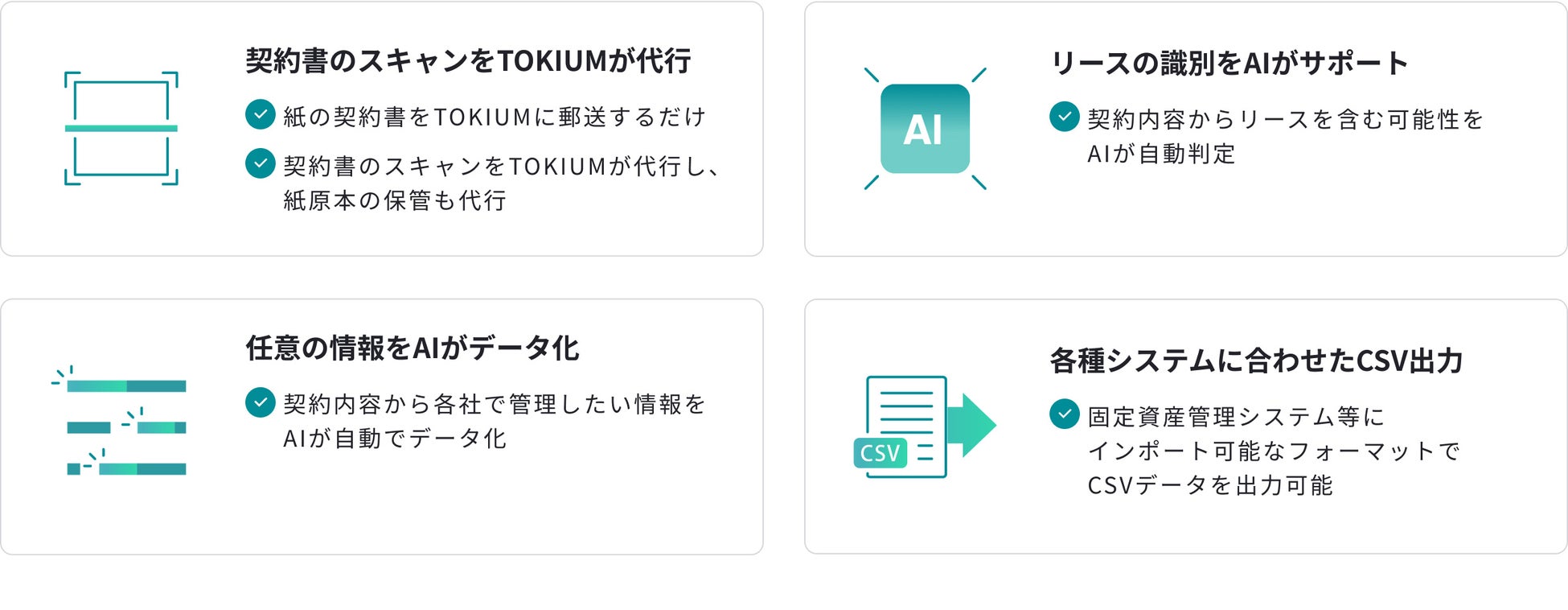1568x610 pixels.
Task: Click heading 契約書のスキャンをTOKIUMが代行
Action: tap(468, 61)
